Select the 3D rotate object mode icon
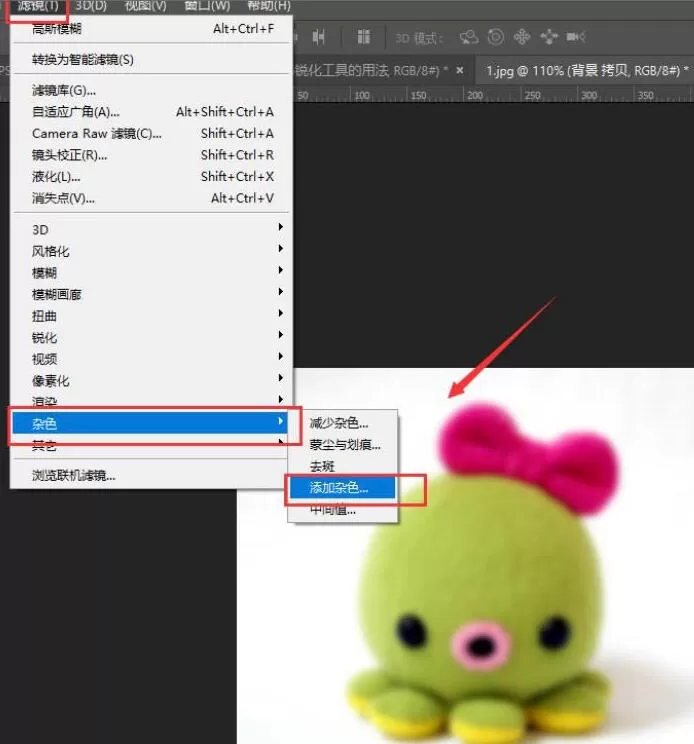Image resolution: width=694 pixels, height=744 pixels. pos(469,37)
